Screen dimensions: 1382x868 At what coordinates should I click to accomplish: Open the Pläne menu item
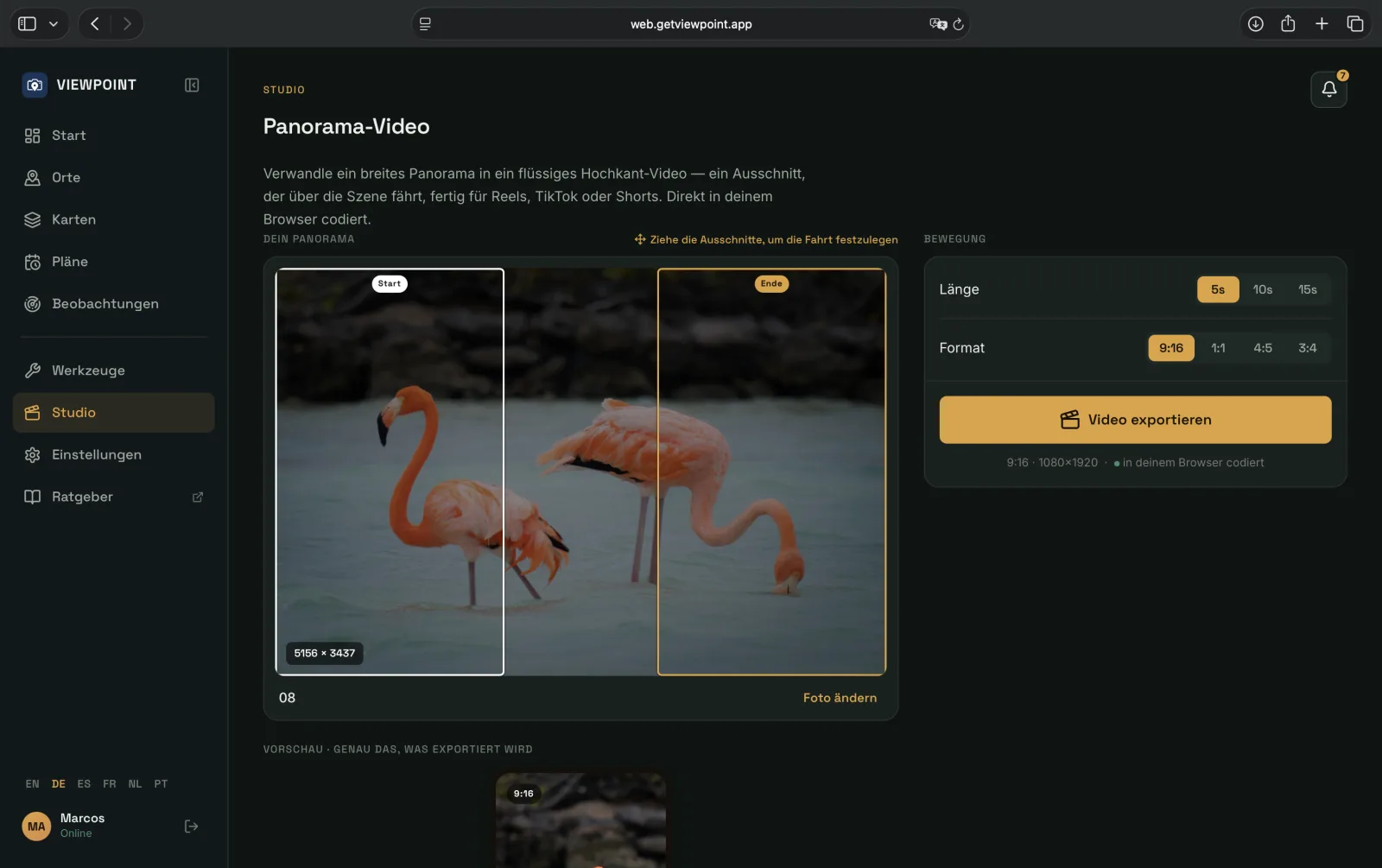(x=114, y=262)
